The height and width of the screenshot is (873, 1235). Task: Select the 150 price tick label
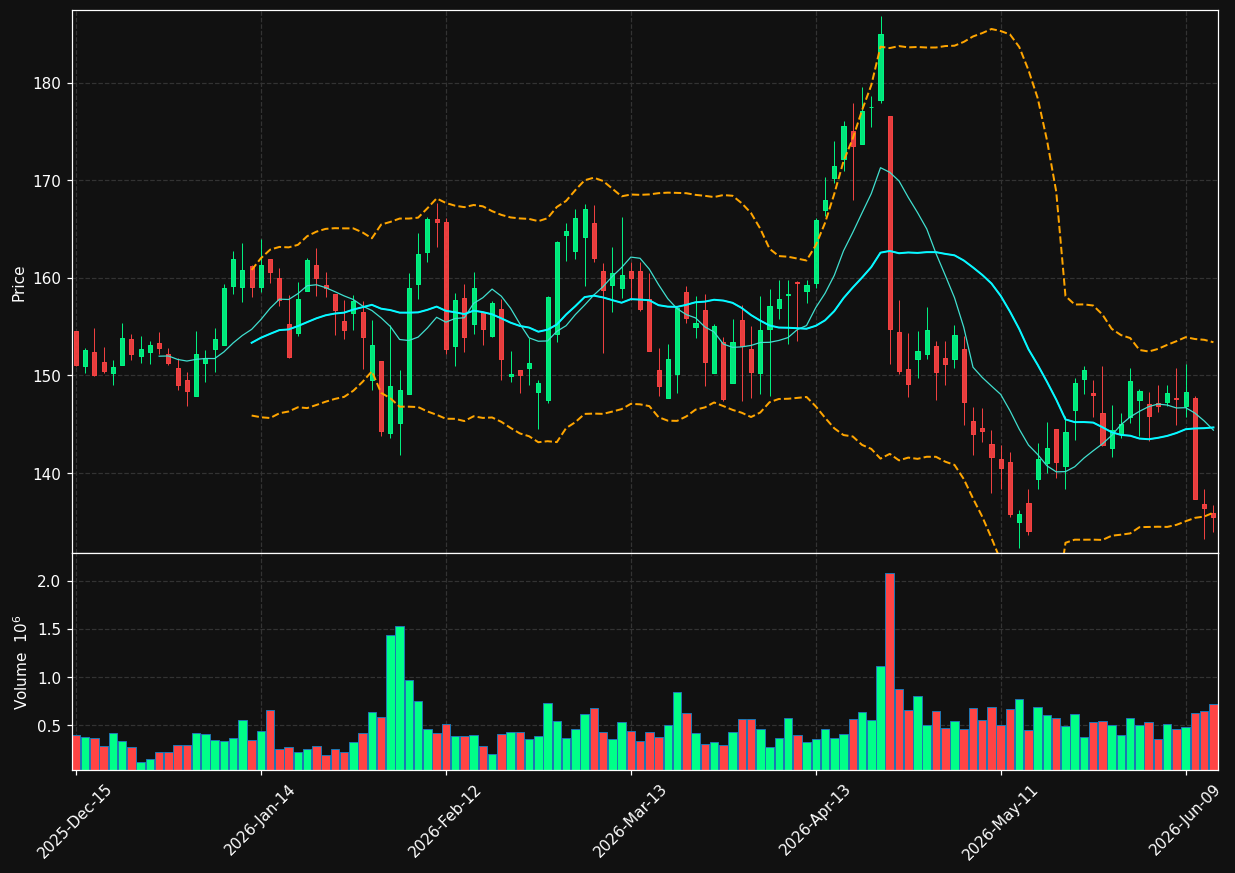tap(49, 376)
